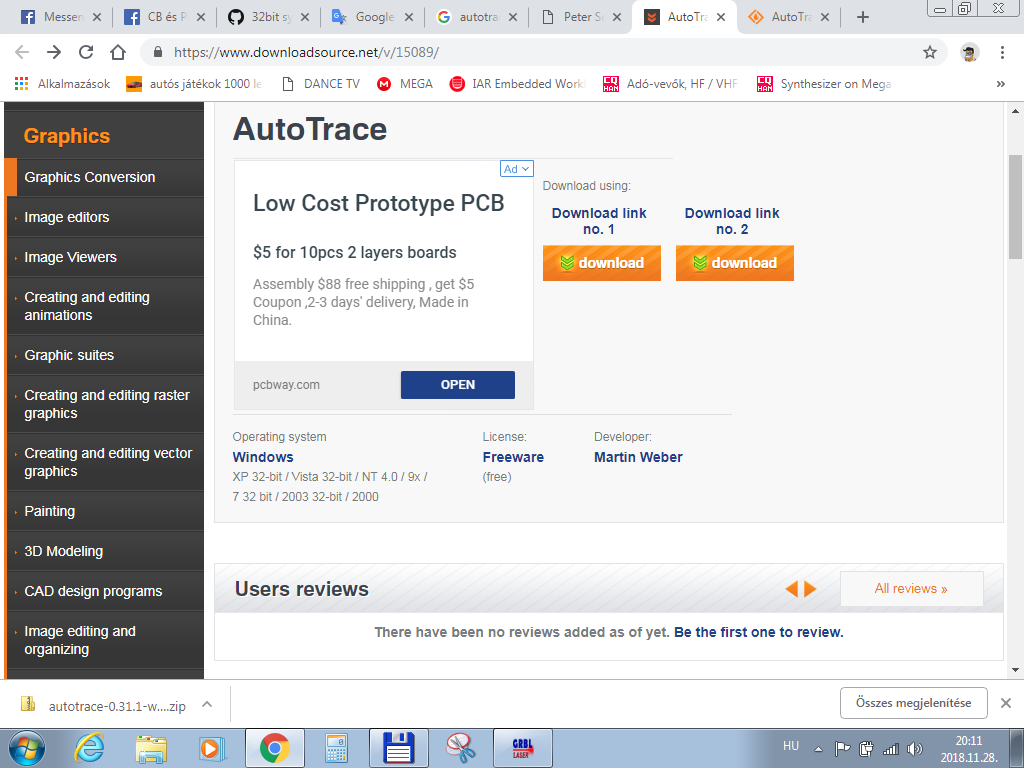Show previous review with left orange arrow
The height and width of the screenshot is (768, 1024).
[792, 589]
